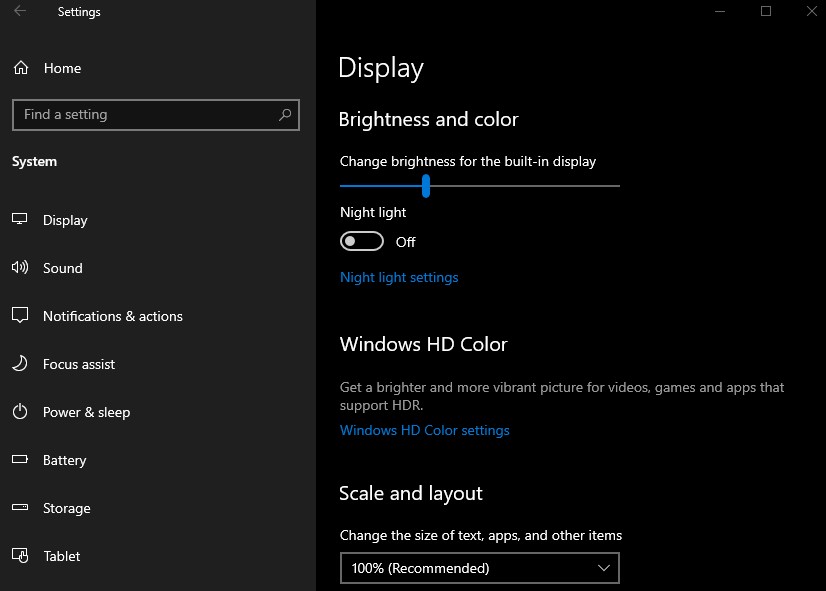The image size is (826, 591).
Task: Go to Home settings page
Action: pos(63,68)
